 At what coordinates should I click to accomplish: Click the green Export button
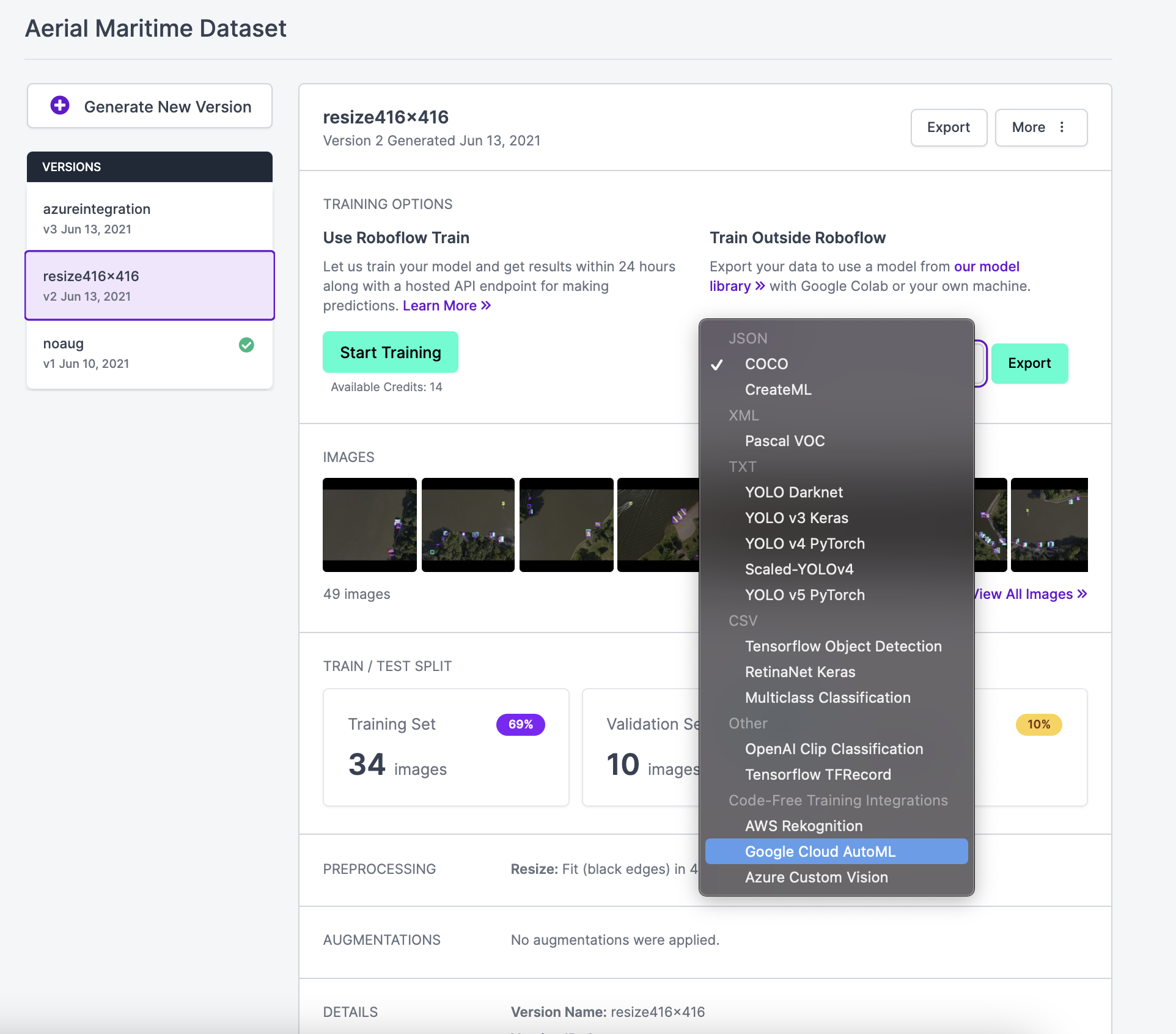pyautogui.click(x=1029, y=363)
